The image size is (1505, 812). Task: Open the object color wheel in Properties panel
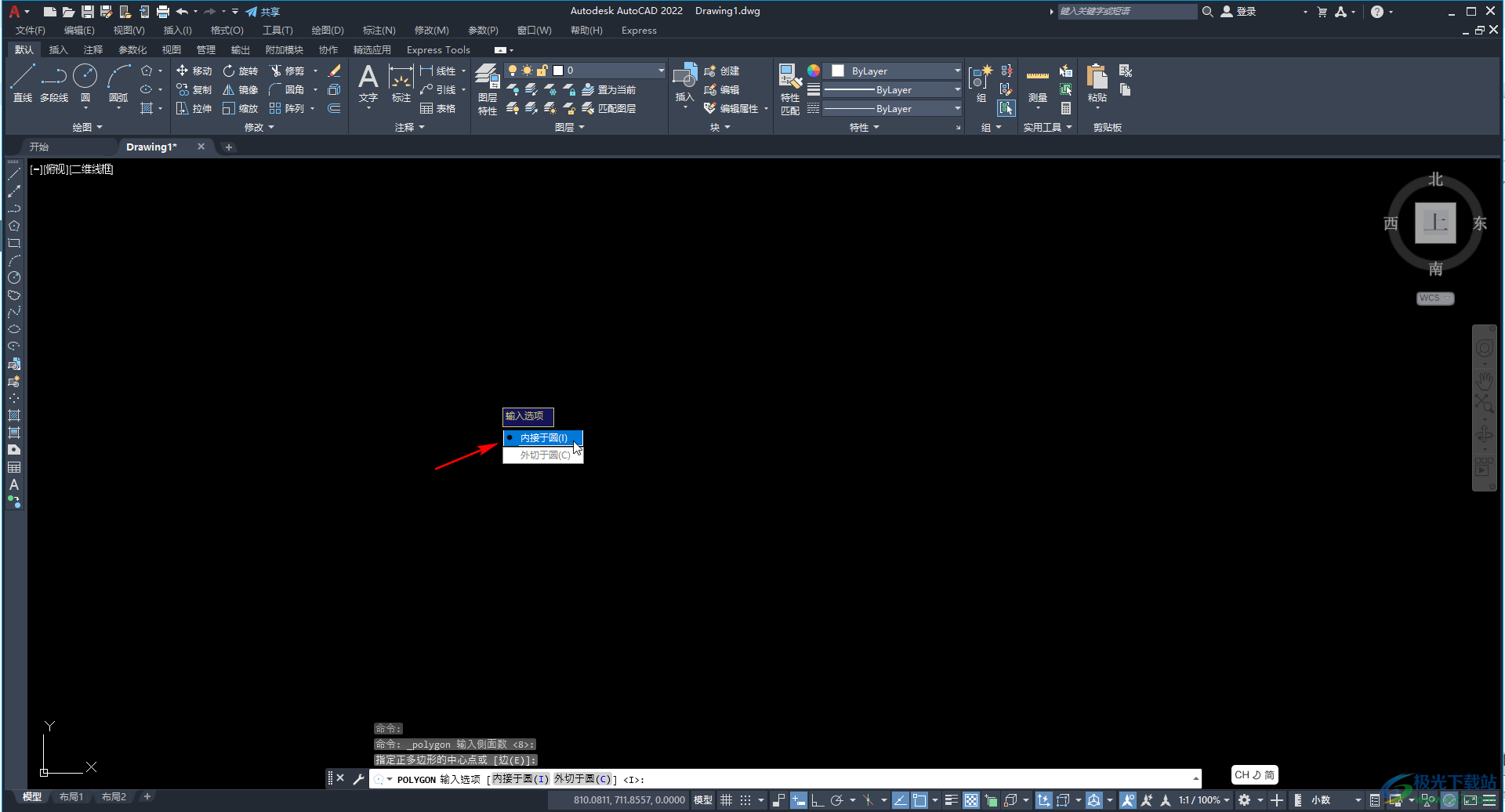[814, 71]
